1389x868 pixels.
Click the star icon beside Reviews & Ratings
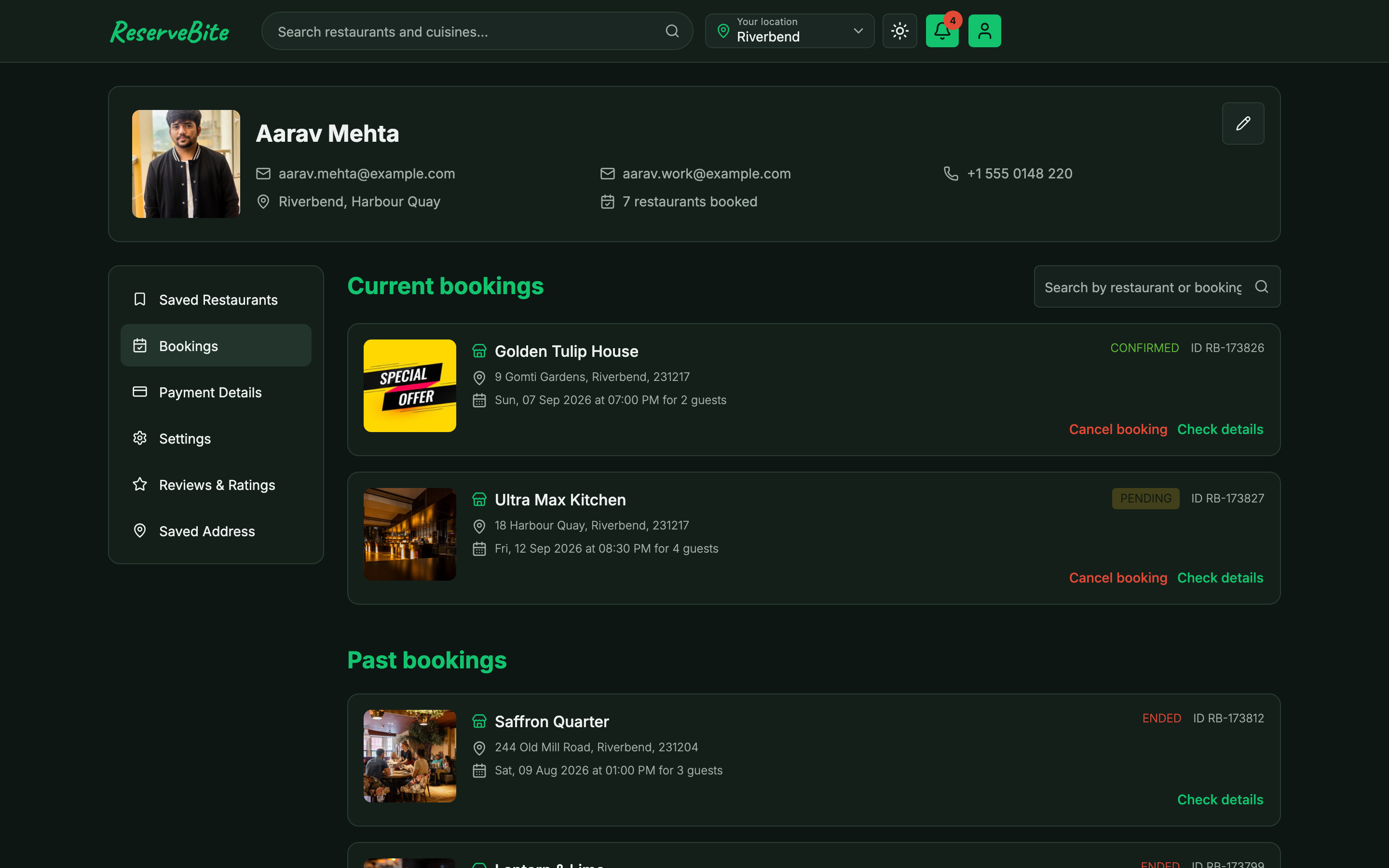(139, 485)
